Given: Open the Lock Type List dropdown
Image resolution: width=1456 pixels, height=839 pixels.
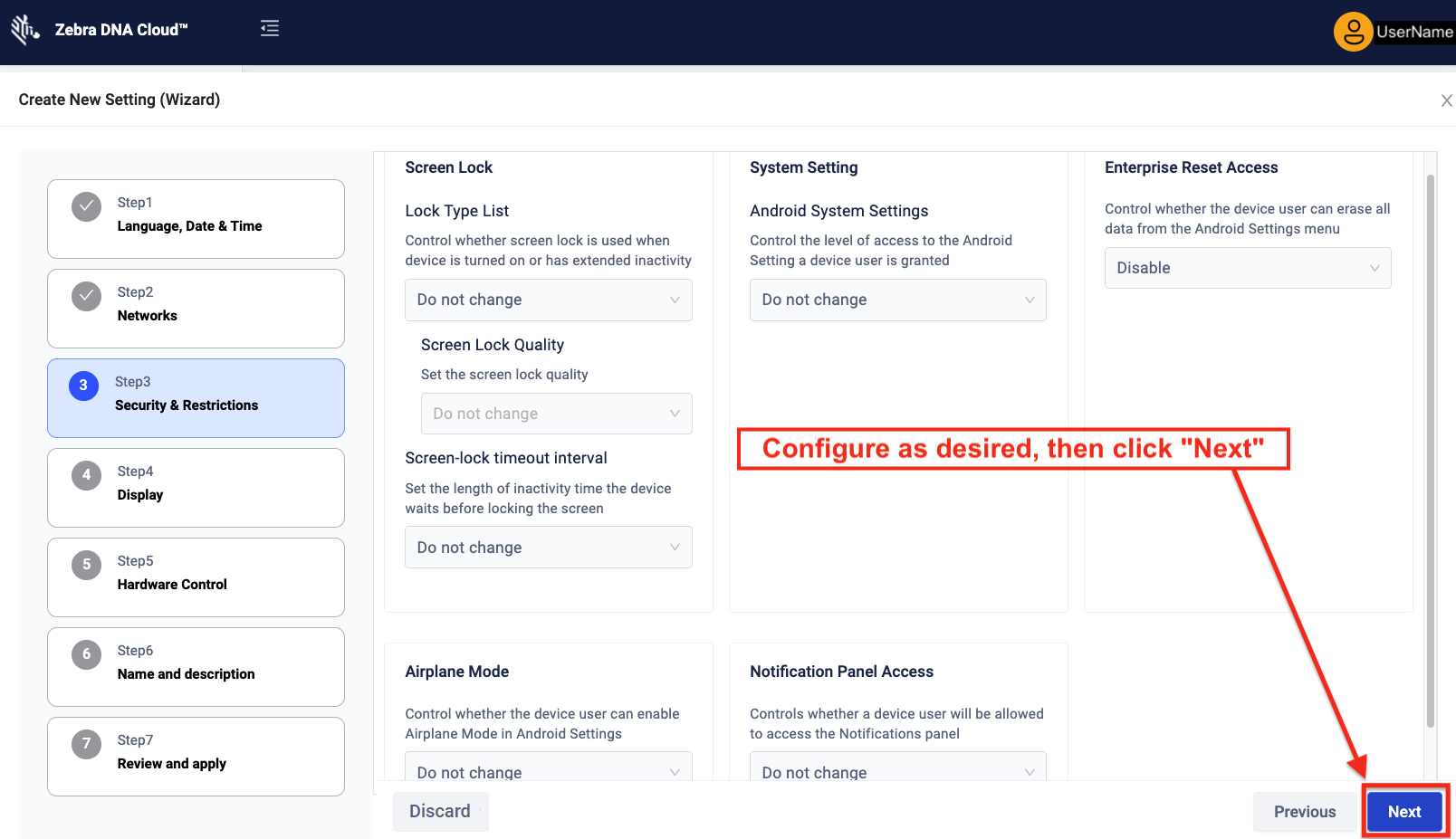Looking at the screenshot, I should click(548, 300).
